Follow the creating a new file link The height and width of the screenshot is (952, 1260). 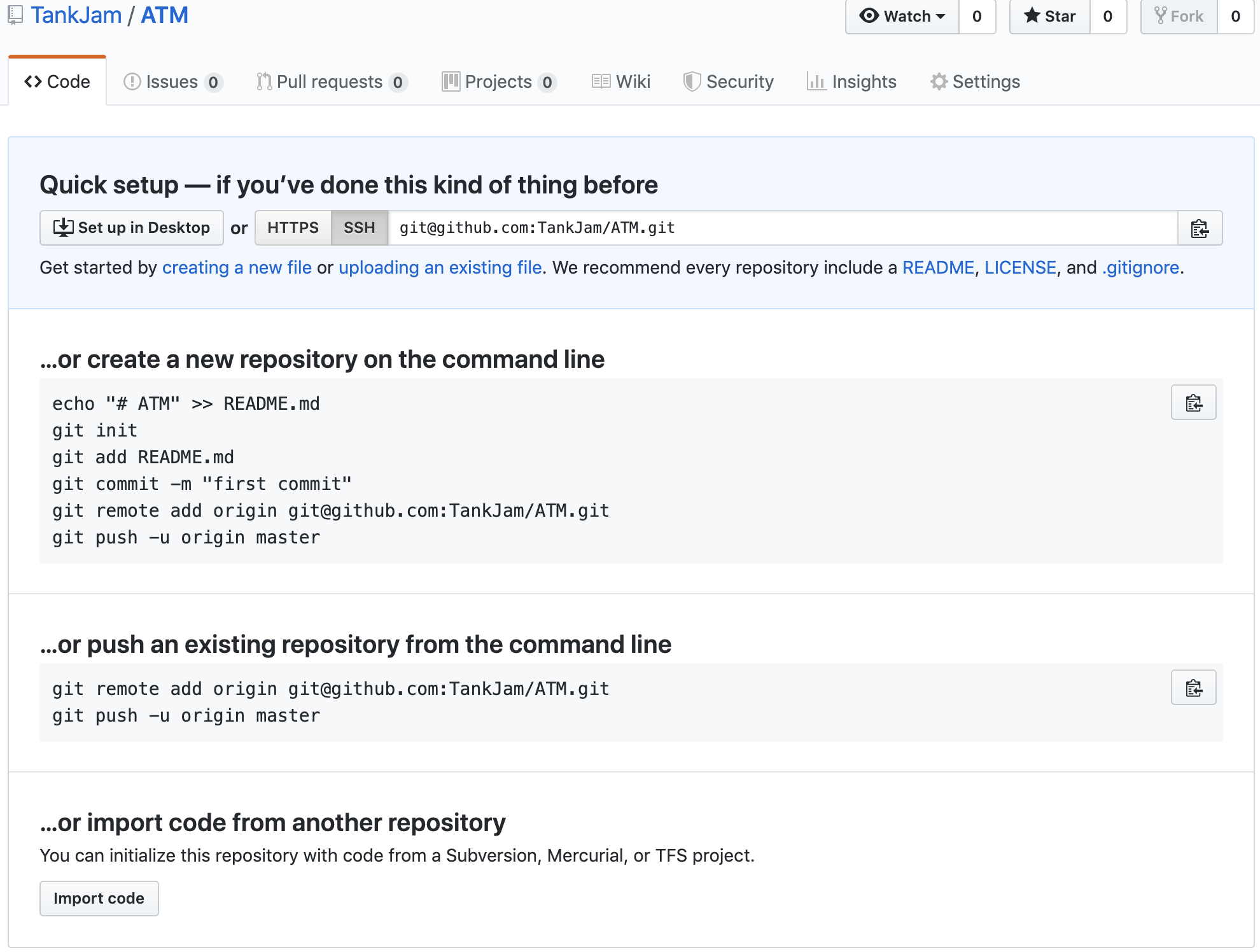237,267
